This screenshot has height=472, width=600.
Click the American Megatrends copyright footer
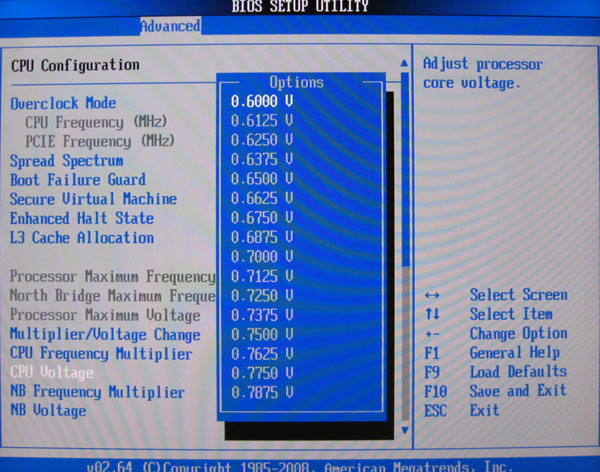pyautogui.click(x=300, y=466)
